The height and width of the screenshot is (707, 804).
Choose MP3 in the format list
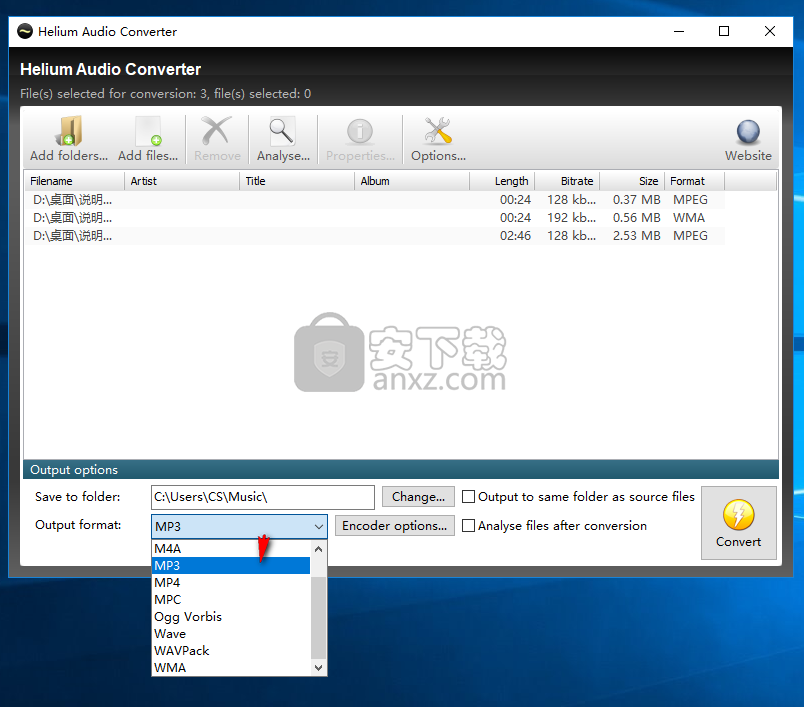coord(231,565)
